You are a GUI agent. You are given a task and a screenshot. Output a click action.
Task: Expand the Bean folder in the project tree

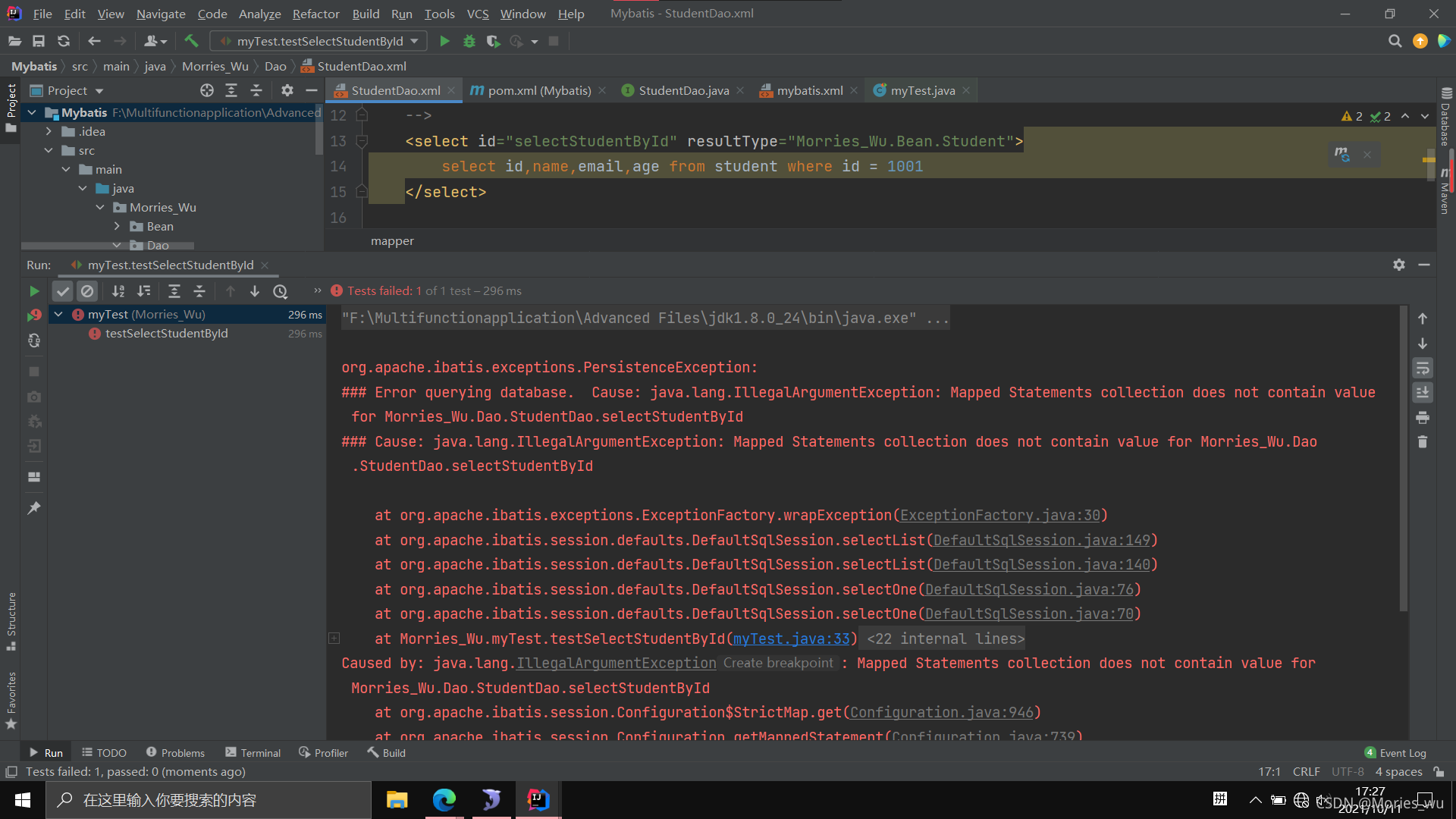(x=117, y=226)
